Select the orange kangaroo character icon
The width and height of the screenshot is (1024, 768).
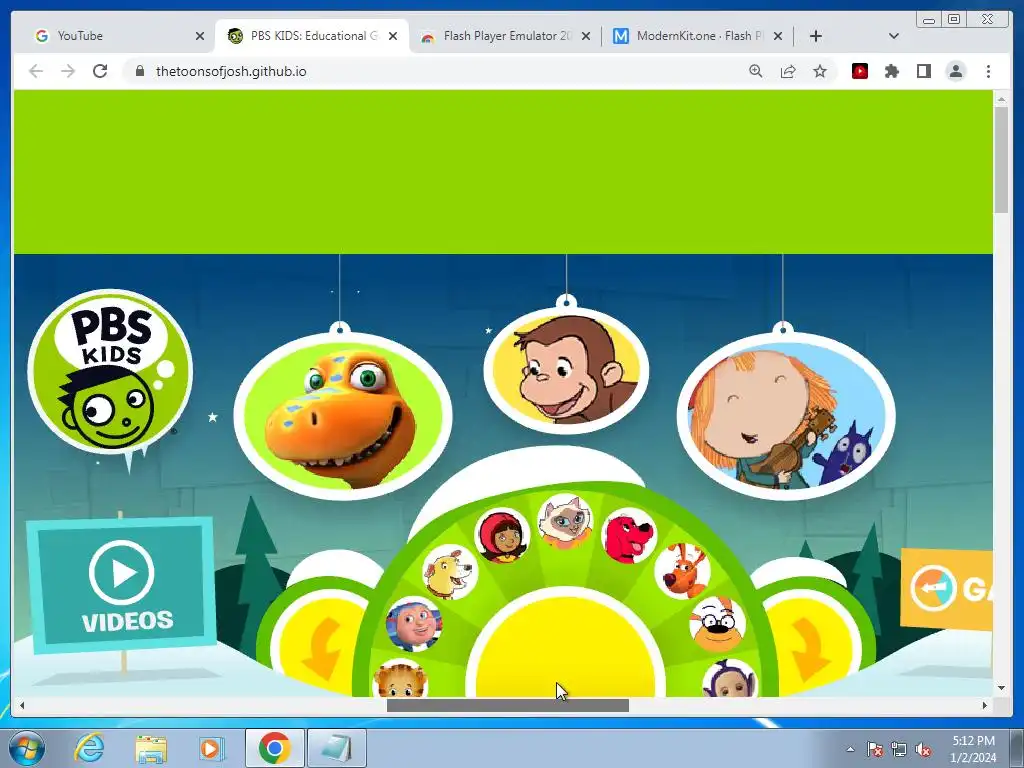click(682, 571)
